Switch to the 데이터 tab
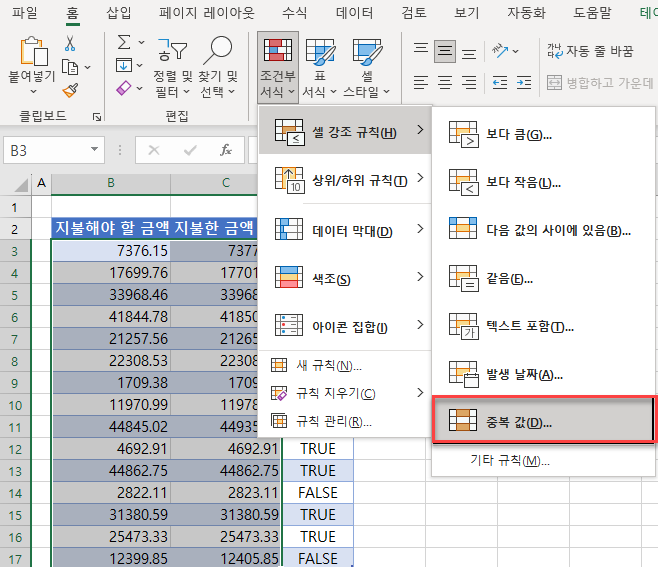Image resolution: width=658 pixels, height=567 pixels. tap(354, 13)
